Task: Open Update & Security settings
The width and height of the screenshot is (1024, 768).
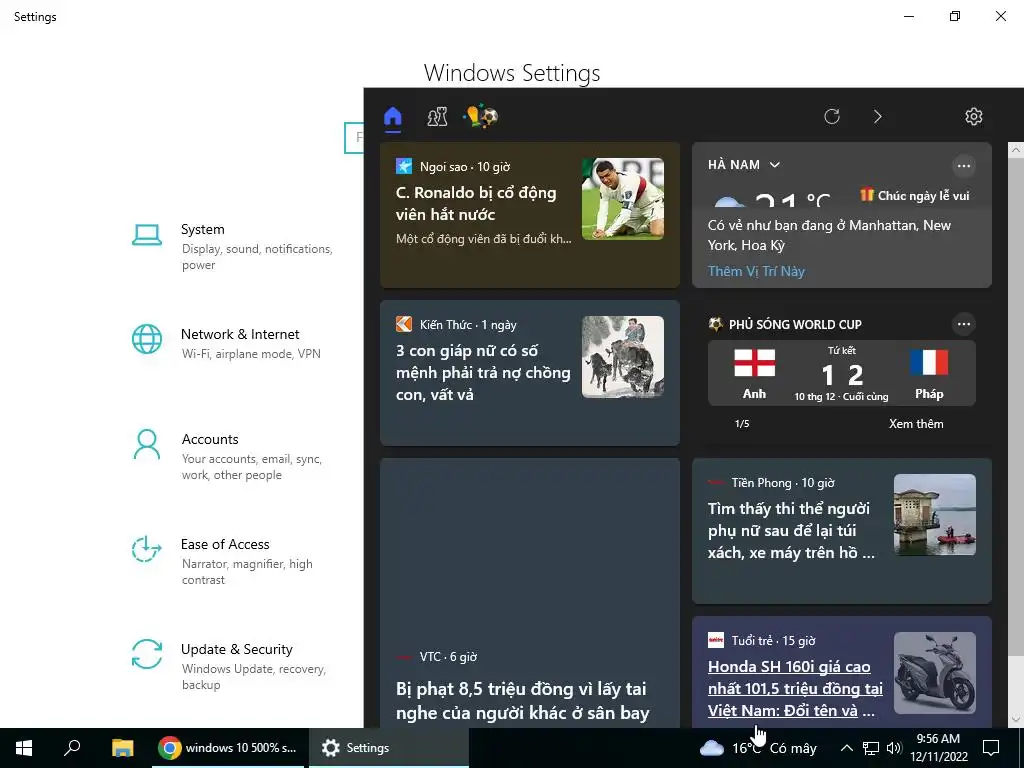Action: click(233, 666)
